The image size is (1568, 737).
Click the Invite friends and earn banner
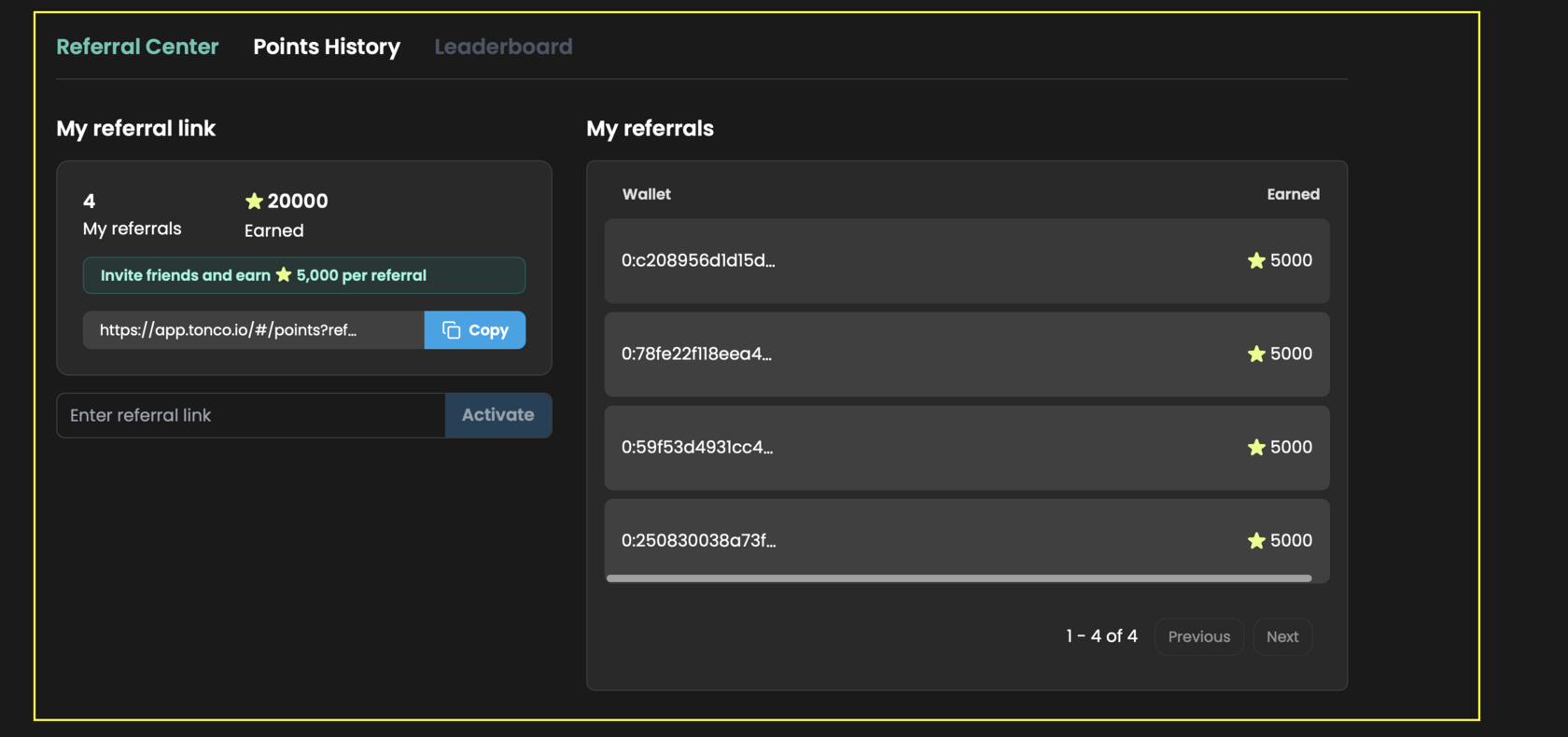pos(303,275)
